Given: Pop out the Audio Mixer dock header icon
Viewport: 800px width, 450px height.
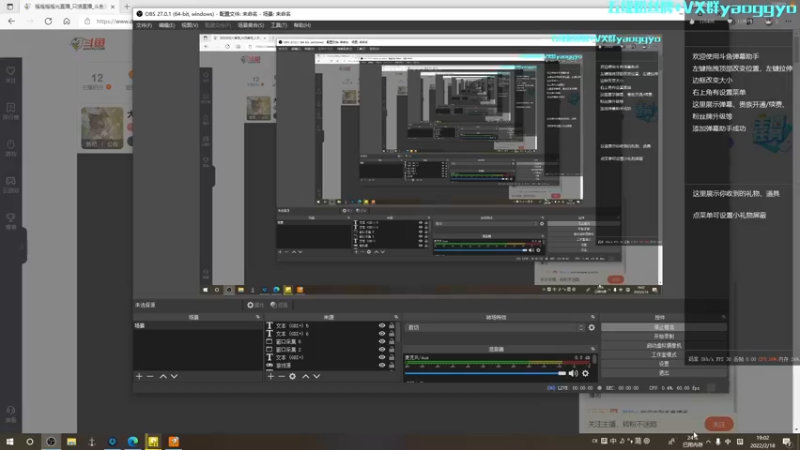Looking at the screenshot, I should (593, 349).
